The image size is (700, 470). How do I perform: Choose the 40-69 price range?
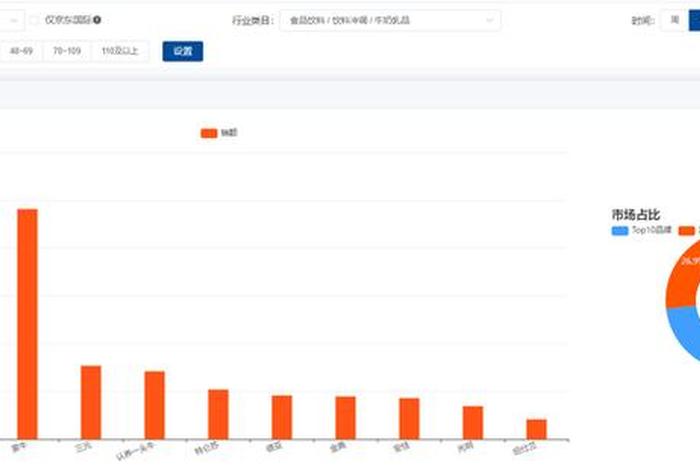pyautogui.click(x=20, y=51)
